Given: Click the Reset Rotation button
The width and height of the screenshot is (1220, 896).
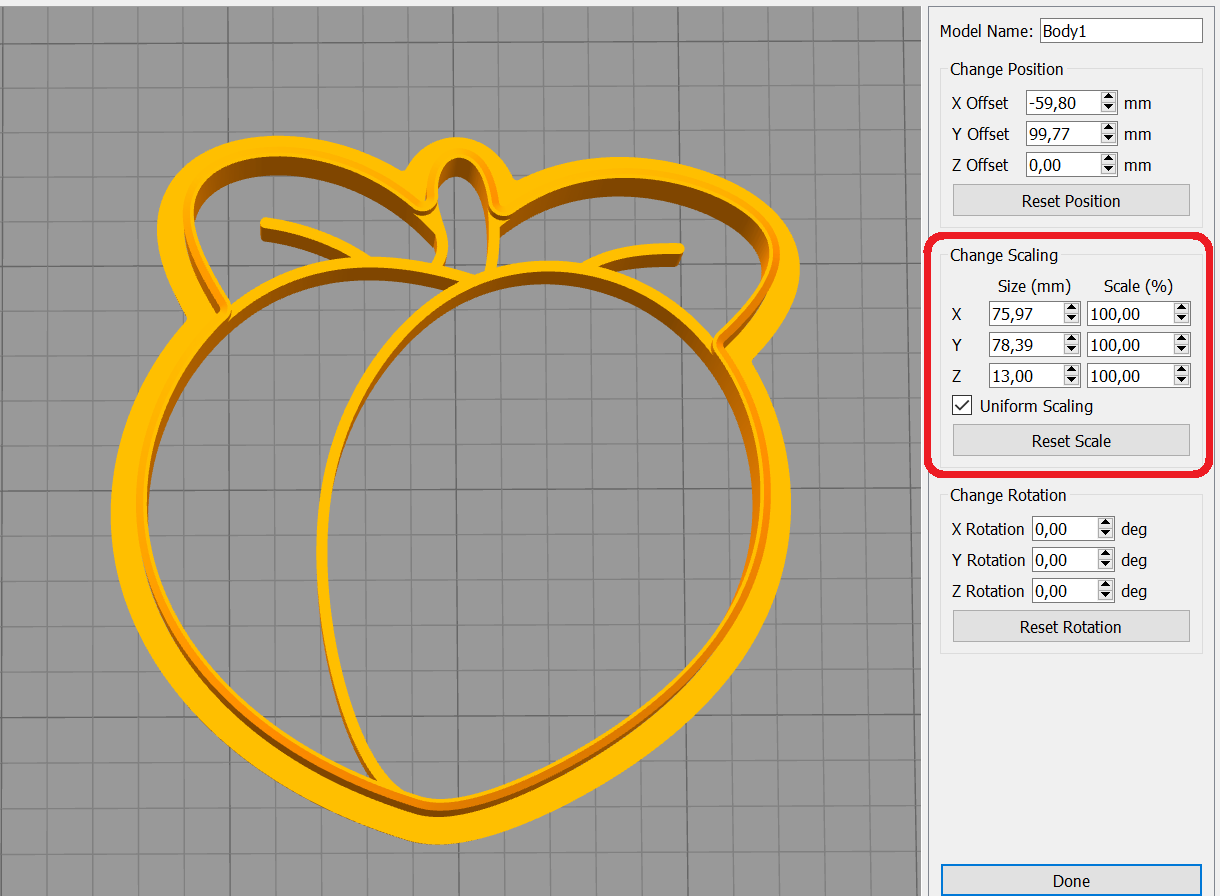Looking at the screenshot, I should [x=1071, y=627].
